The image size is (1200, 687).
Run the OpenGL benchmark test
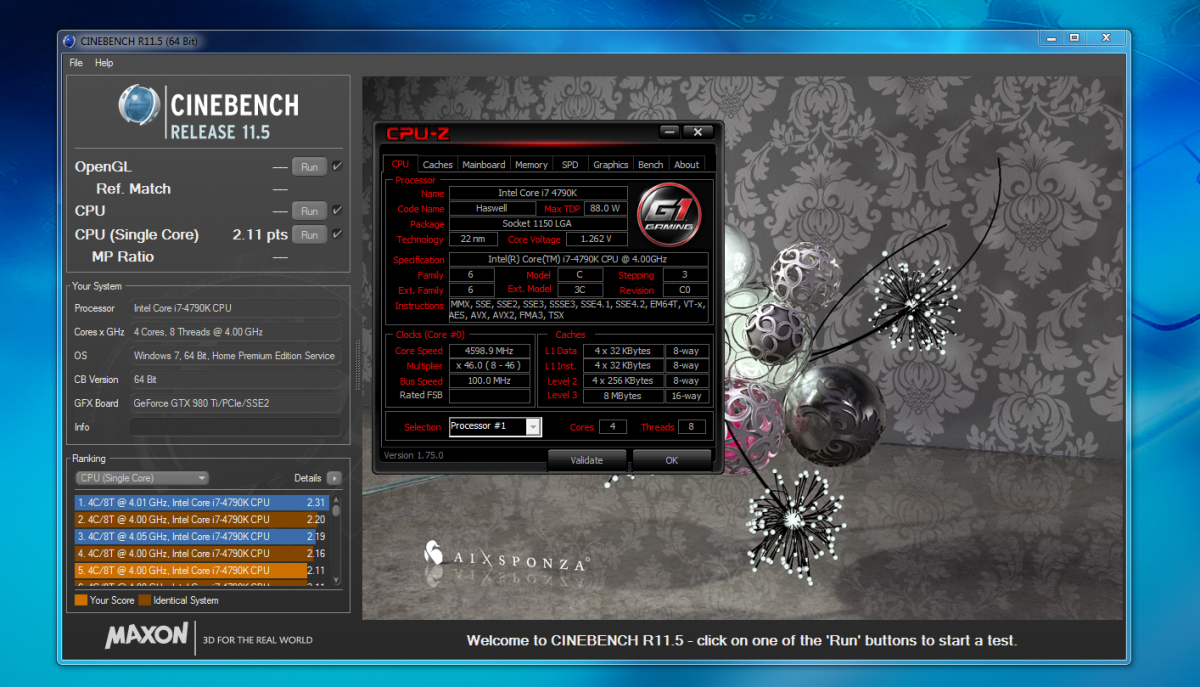point(309,167)
